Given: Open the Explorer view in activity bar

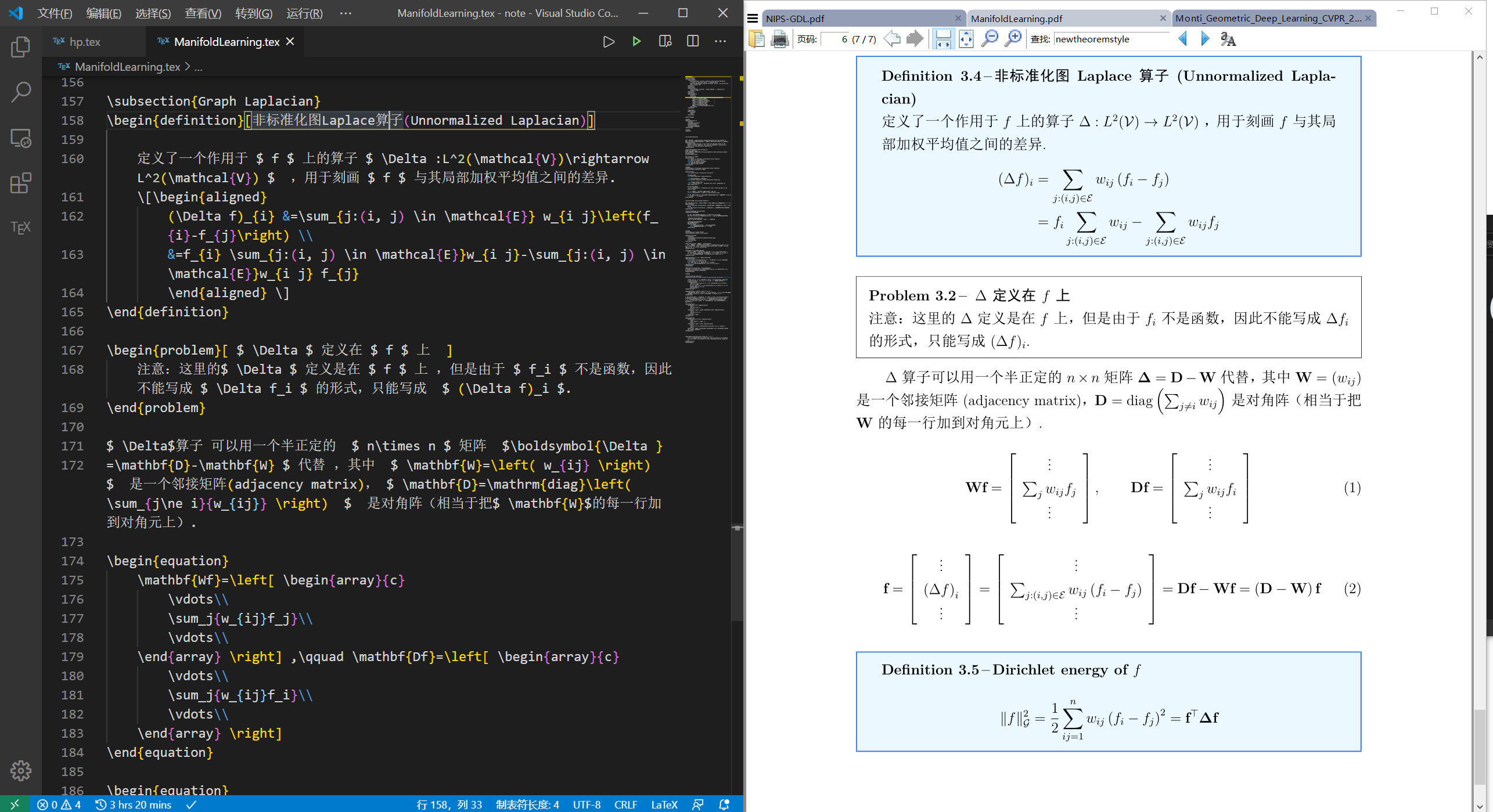Looking at the screenshot, I should [x=20, y=47].
